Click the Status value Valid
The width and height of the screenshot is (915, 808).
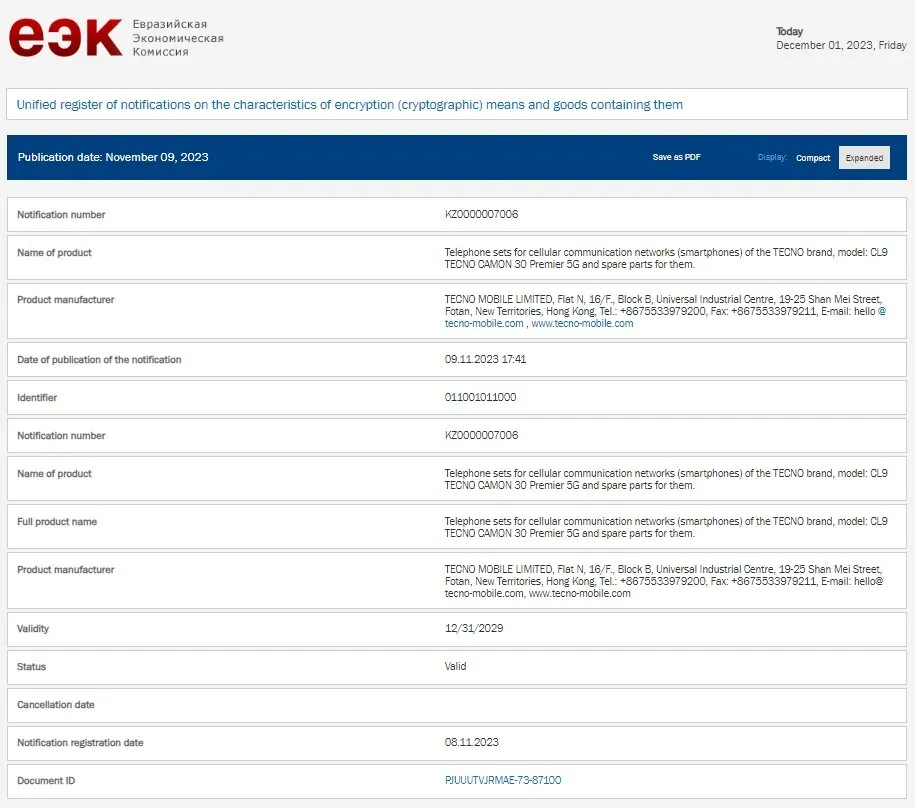[455, 666]
